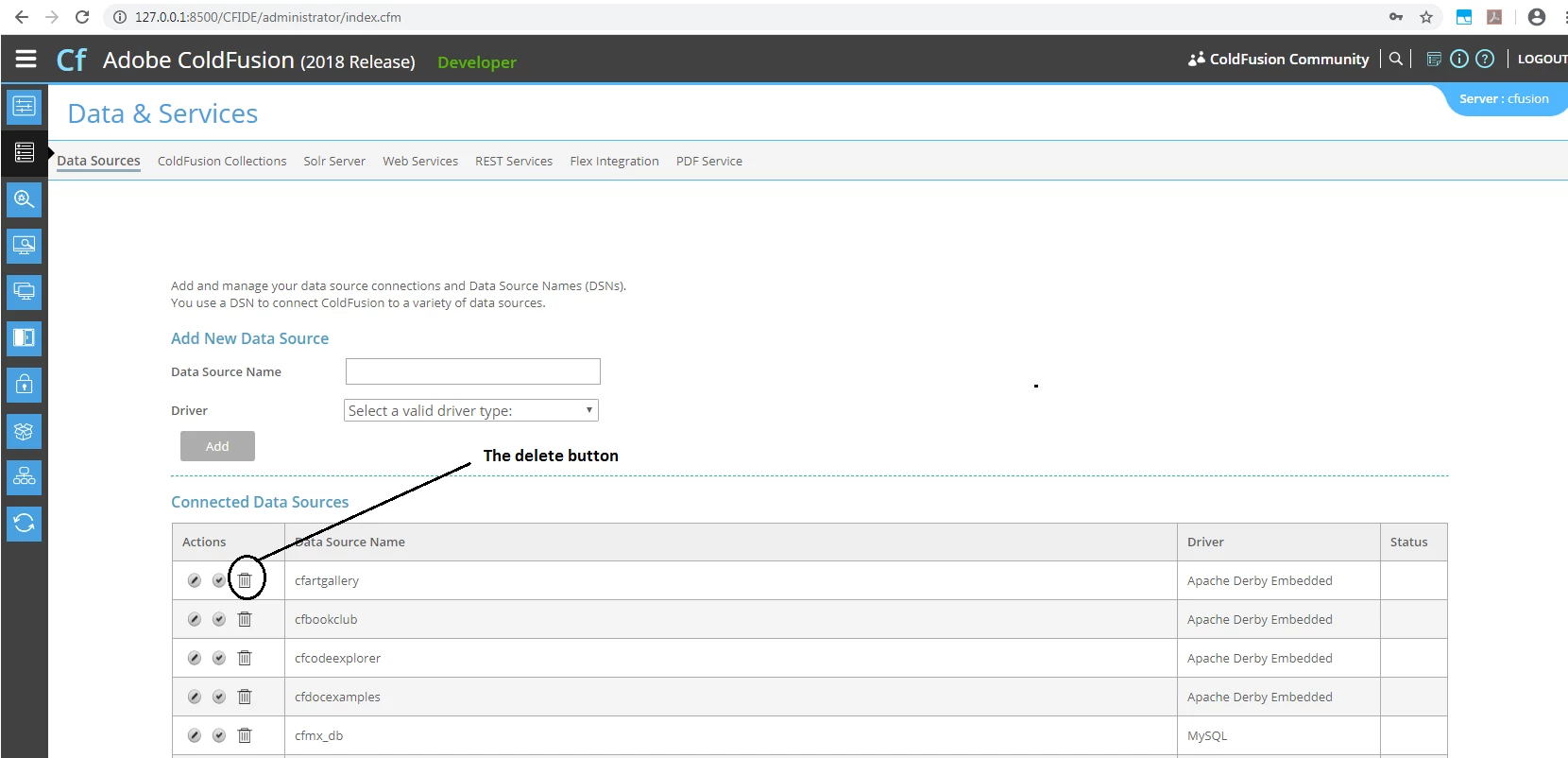Click the cfbookclub data source name
The width and height of the screenshot is (1568, 758).
(326, 619)
